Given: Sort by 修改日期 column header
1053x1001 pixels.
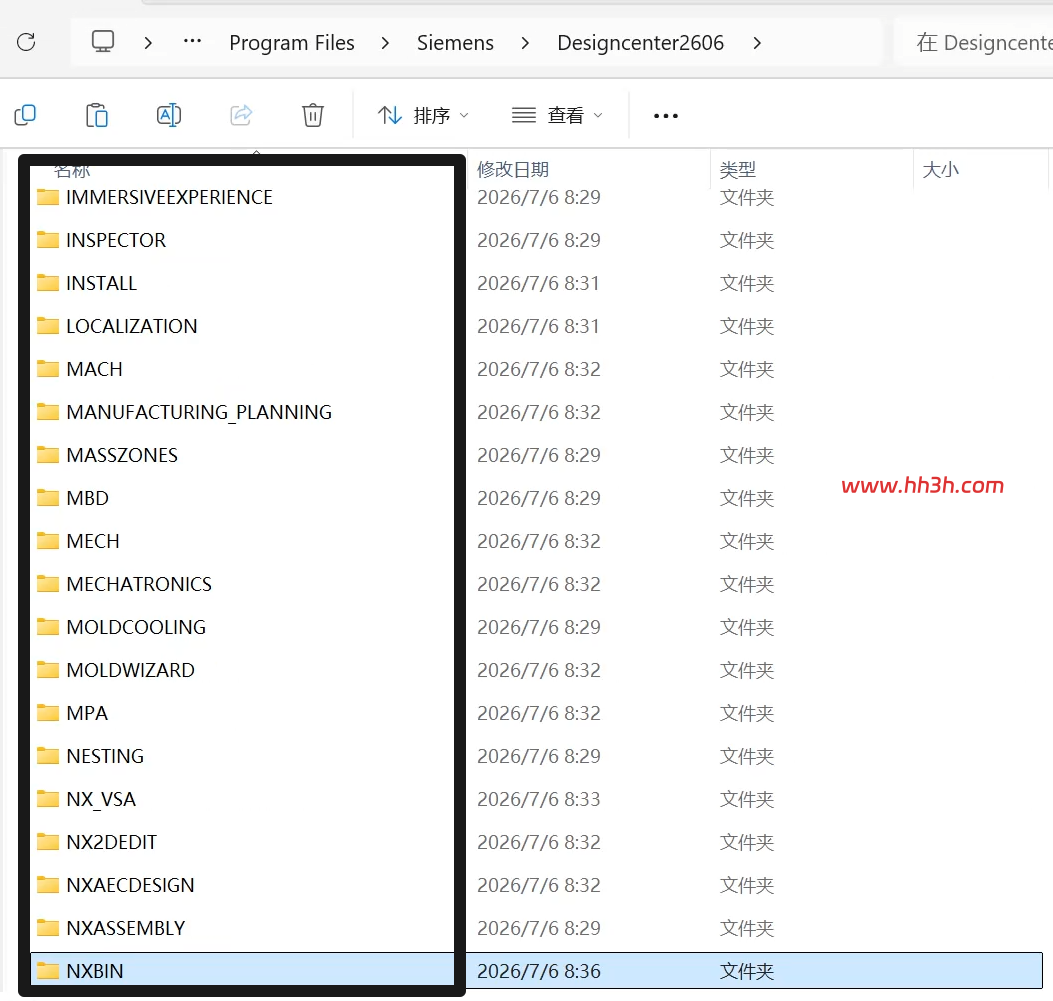Looking at the screenshot, I should click(513, 169).
